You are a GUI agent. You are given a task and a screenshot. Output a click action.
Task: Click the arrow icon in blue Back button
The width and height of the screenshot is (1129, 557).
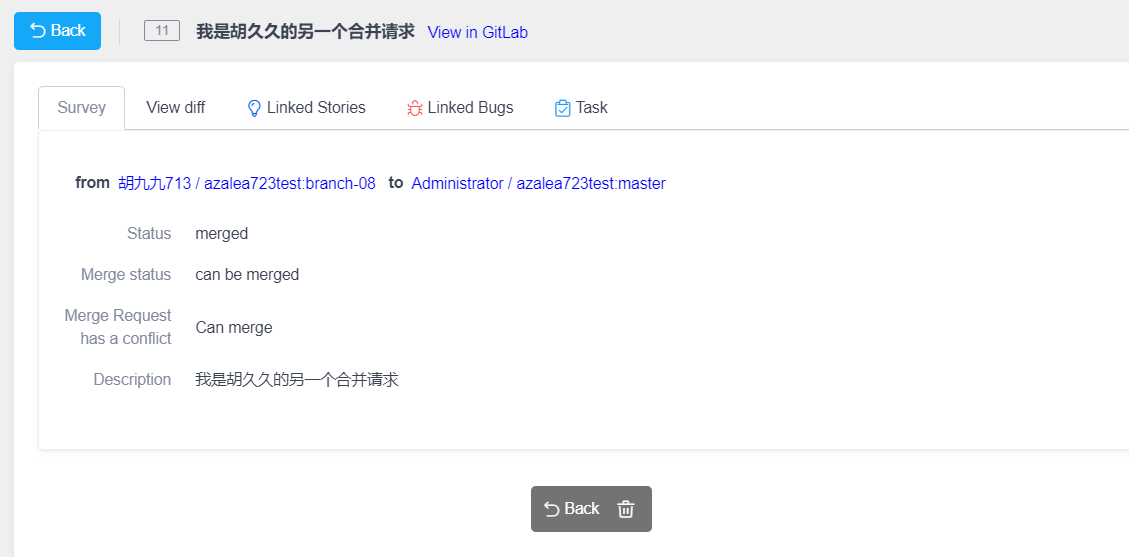38,31
